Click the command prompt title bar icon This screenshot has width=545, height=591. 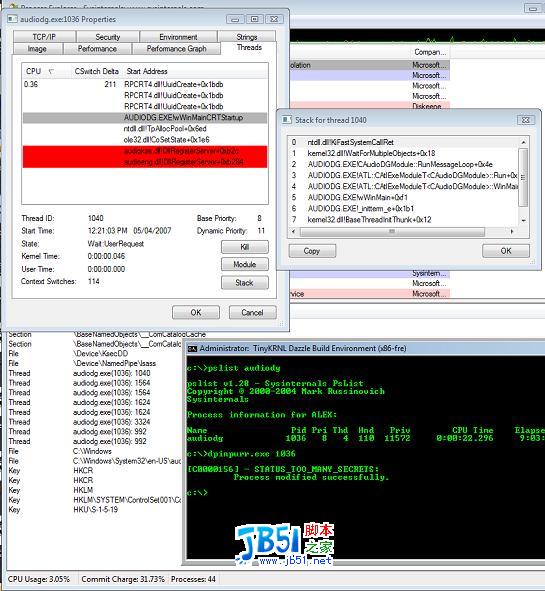coord(192,349)
